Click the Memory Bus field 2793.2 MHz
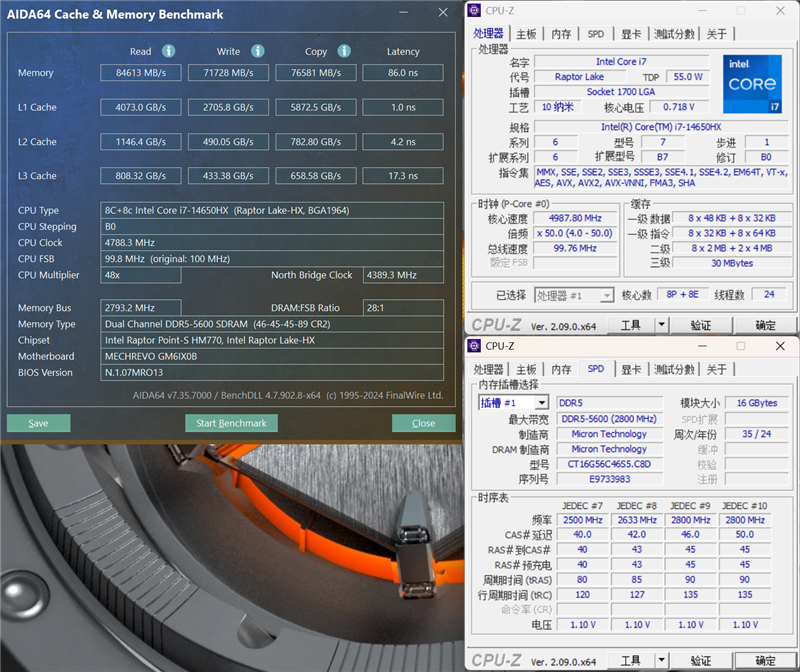Screen dimensions: 800x672 (x=141, y=308)
